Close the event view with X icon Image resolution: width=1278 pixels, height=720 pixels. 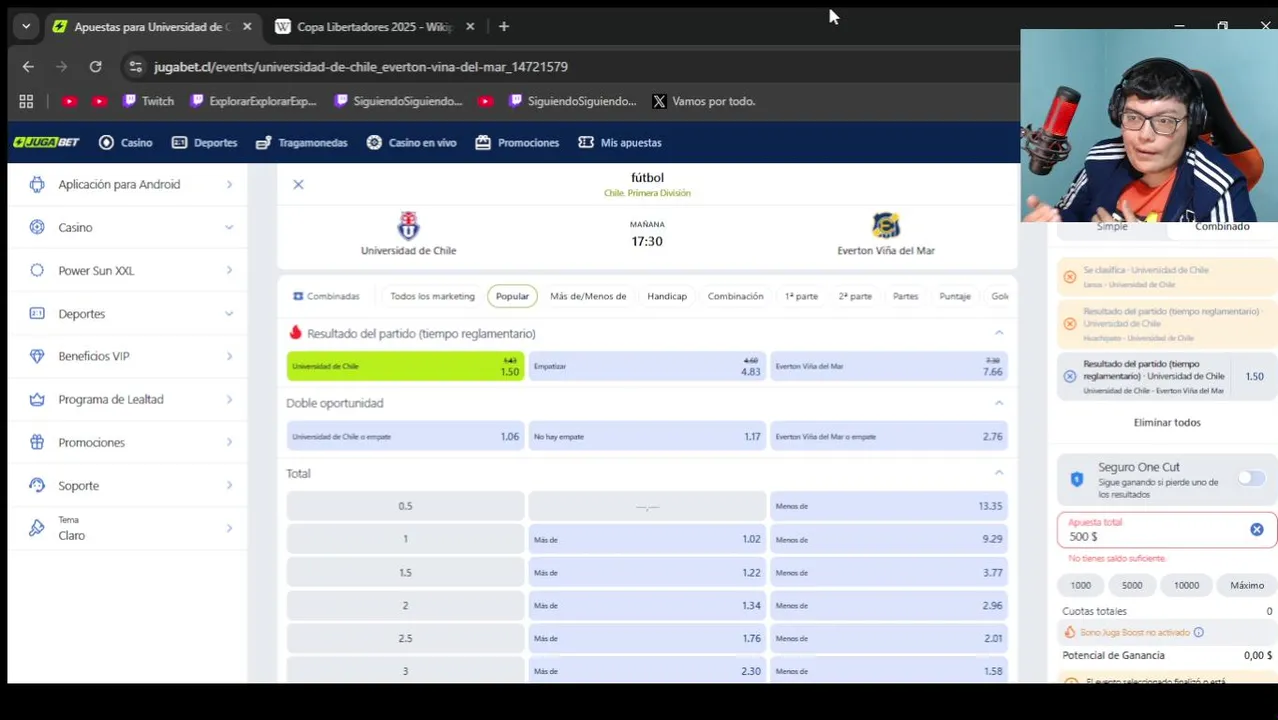tap(298, 184)
